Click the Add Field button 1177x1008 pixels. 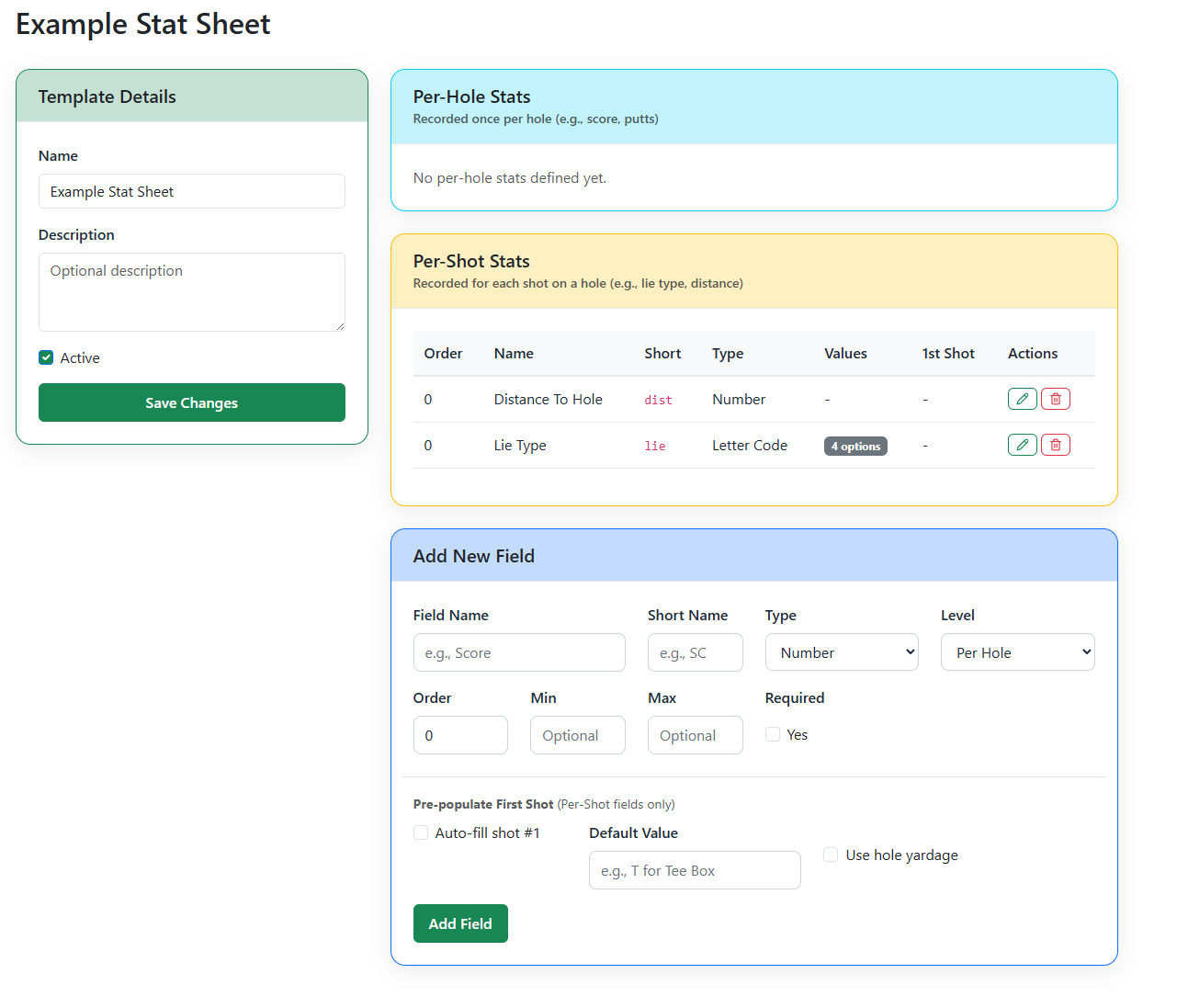pos(460,923)
